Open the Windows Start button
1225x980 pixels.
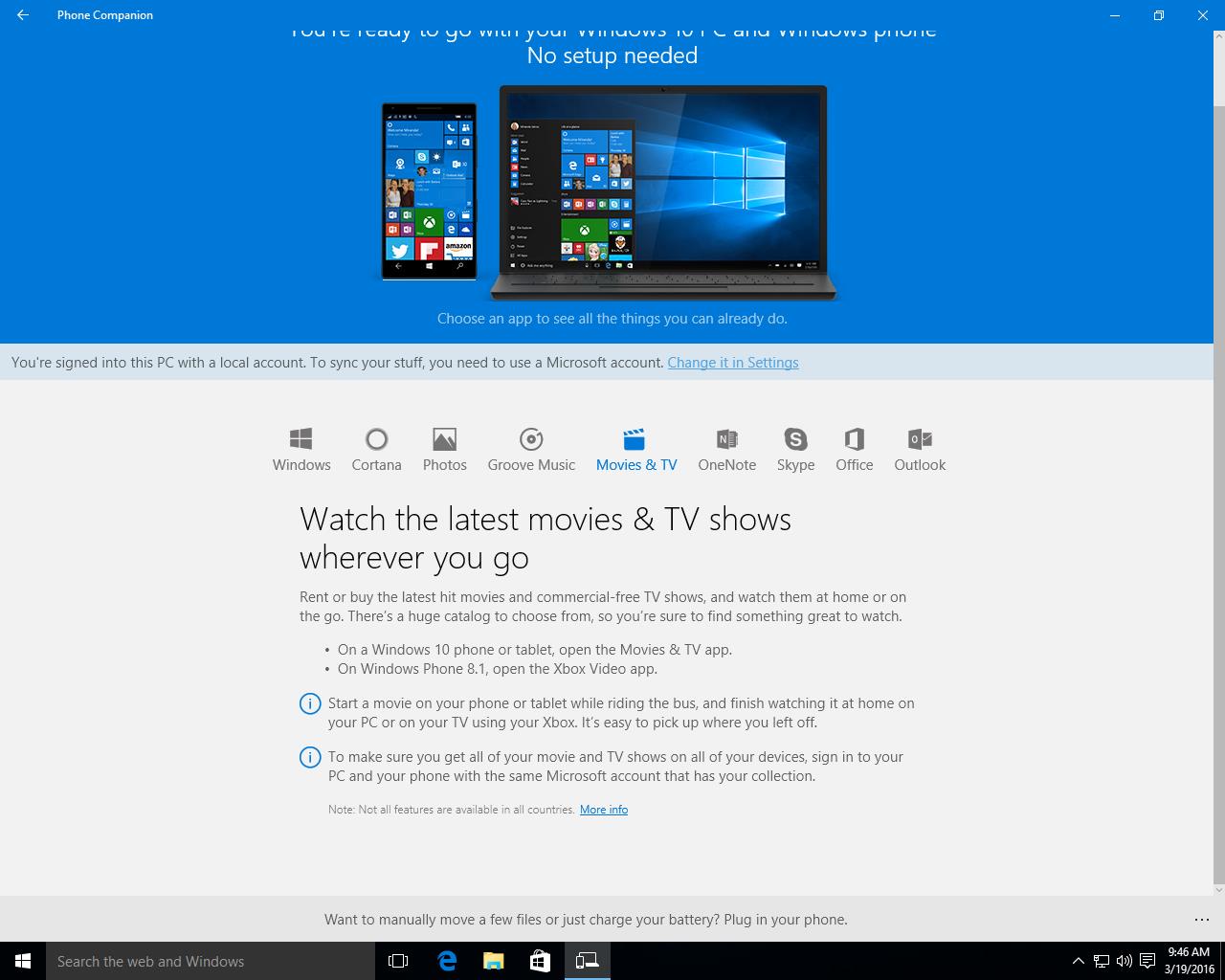tap(23, 961)
